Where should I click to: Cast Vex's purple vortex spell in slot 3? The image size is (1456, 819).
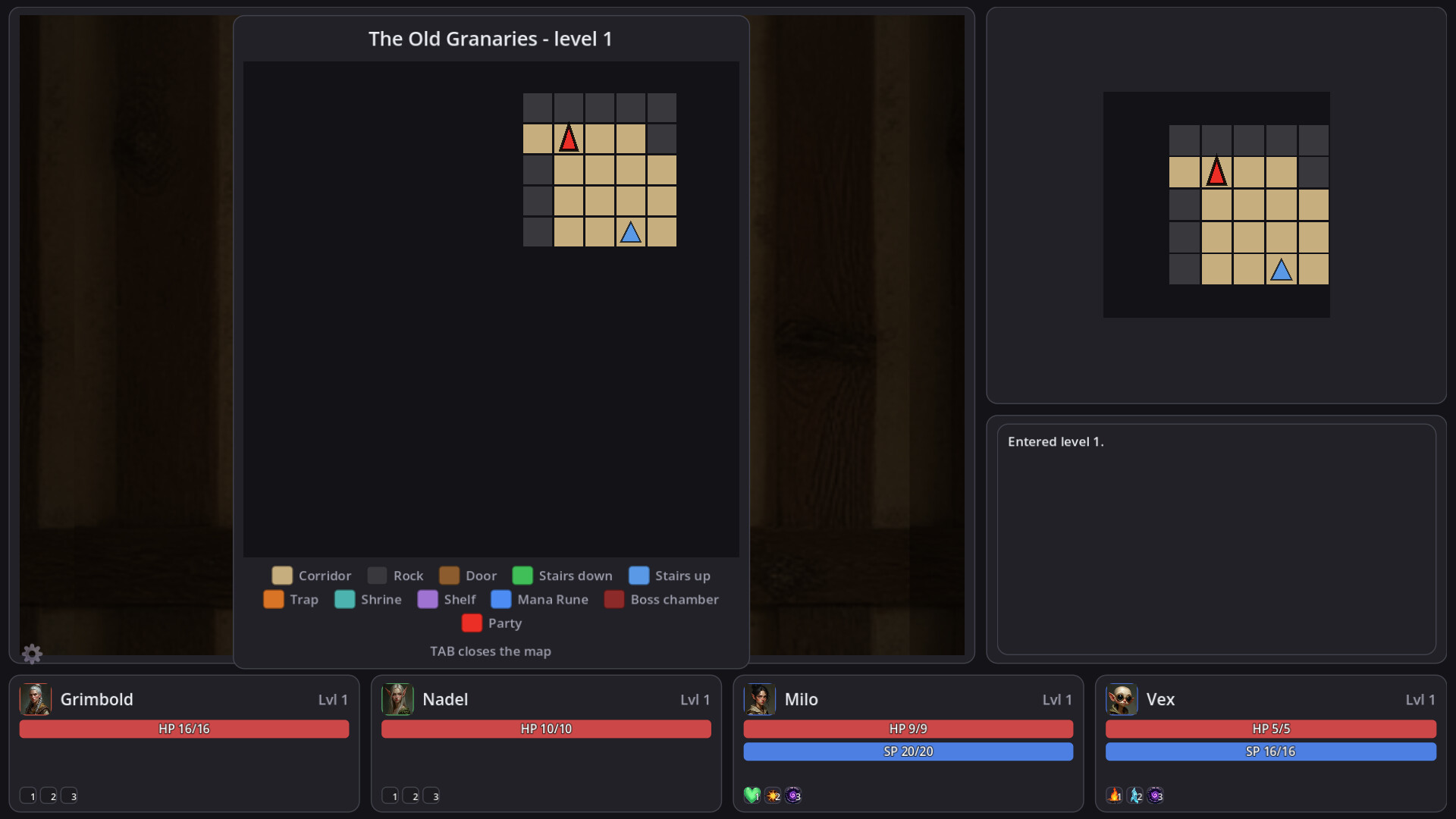(x=1156, y=795)
